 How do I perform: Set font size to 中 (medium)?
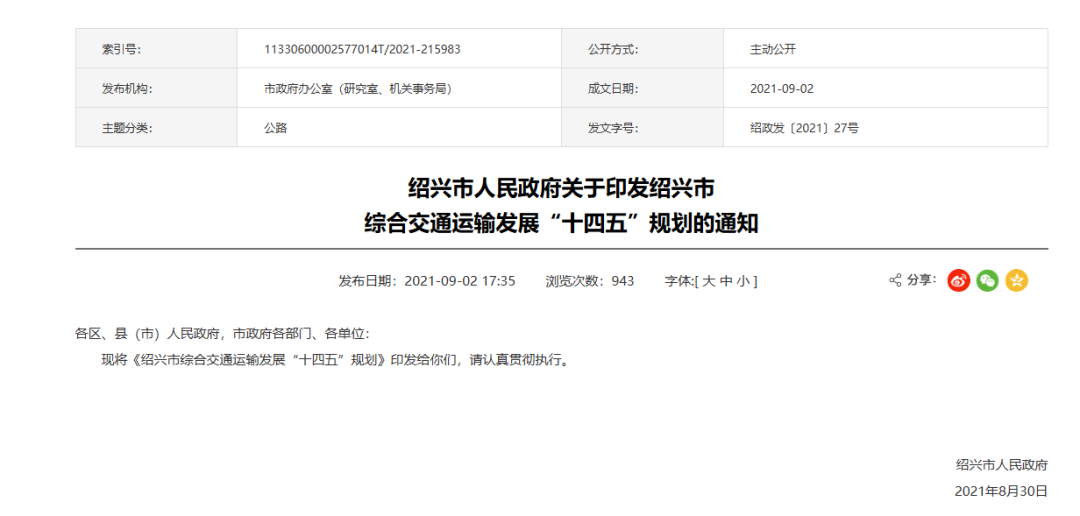coord(725,281)
